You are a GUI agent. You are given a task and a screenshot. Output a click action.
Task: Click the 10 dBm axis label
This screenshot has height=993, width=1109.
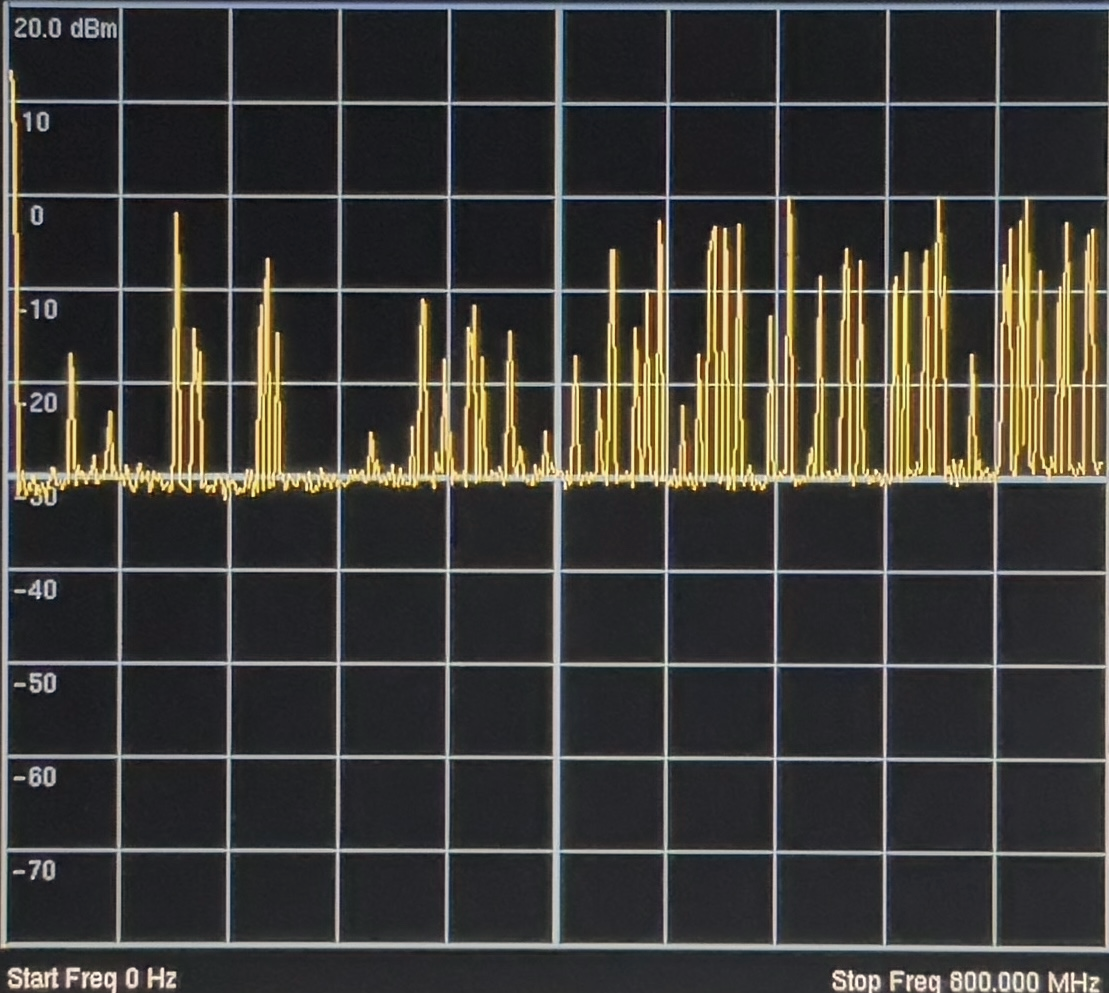click(36, 123)
